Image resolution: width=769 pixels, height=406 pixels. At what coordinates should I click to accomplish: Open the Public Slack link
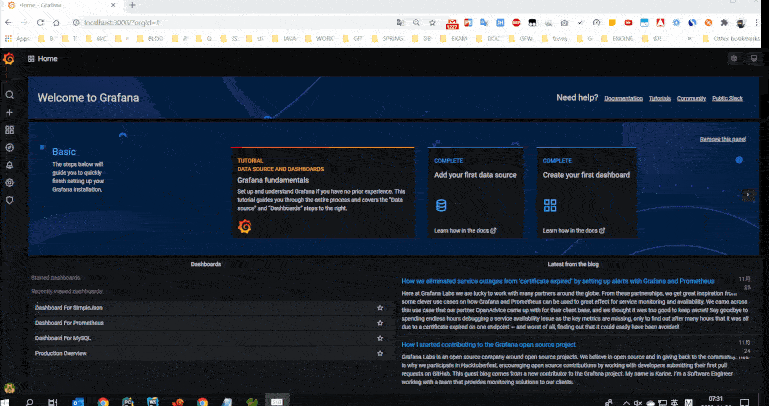pos(727,99)
